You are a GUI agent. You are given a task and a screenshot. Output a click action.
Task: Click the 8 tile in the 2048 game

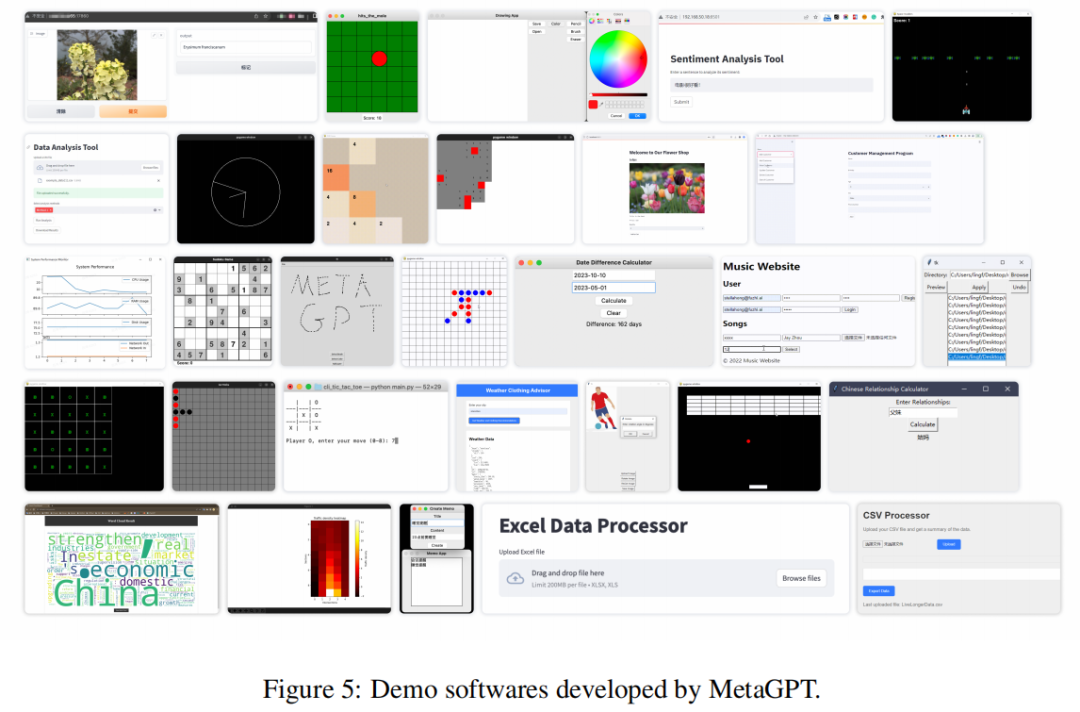pos(362,203)
